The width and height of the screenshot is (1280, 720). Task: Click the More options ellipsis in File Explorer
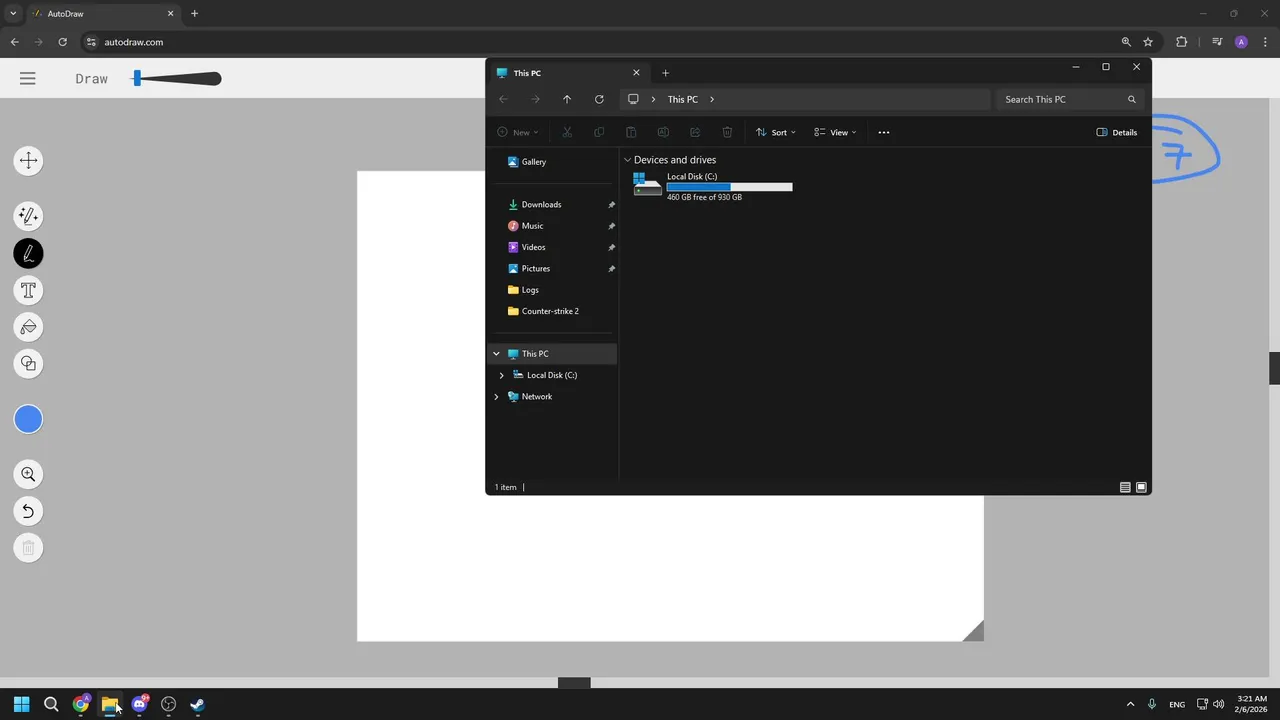(x=883, y=132)
